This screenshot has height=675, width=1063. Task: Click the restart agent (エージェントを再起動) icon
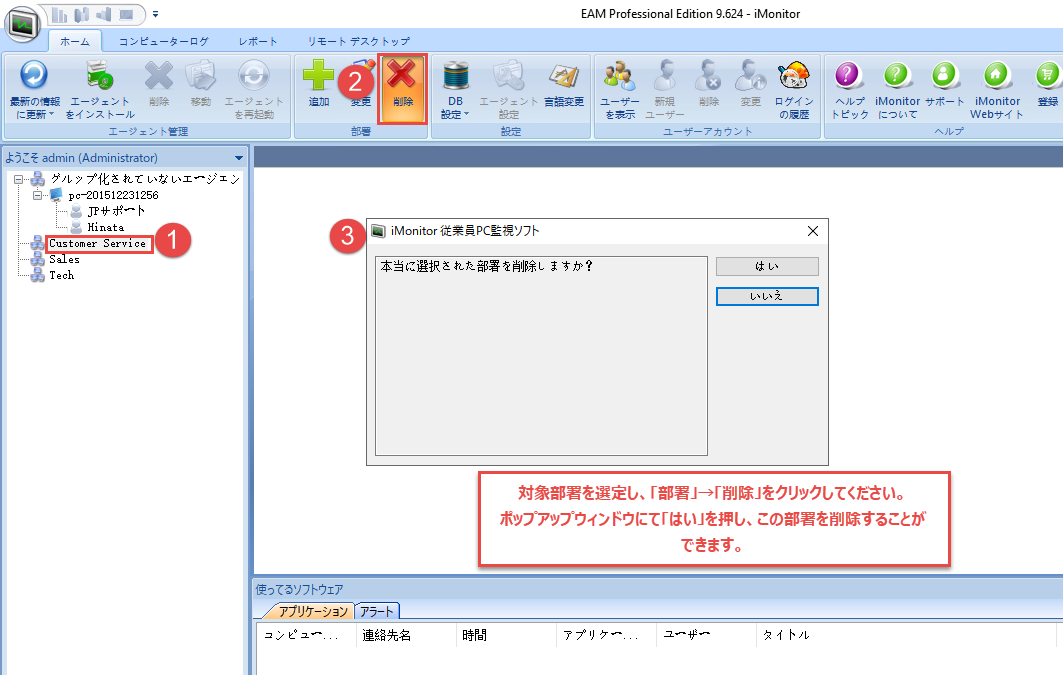click(x=254, y=76)
